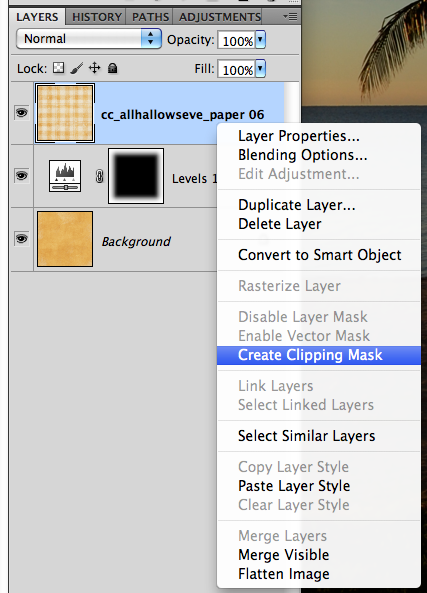Screen dimensions: 427x593
Task: Open the Normal blend mode dropdown
Action: pos(89,39)
